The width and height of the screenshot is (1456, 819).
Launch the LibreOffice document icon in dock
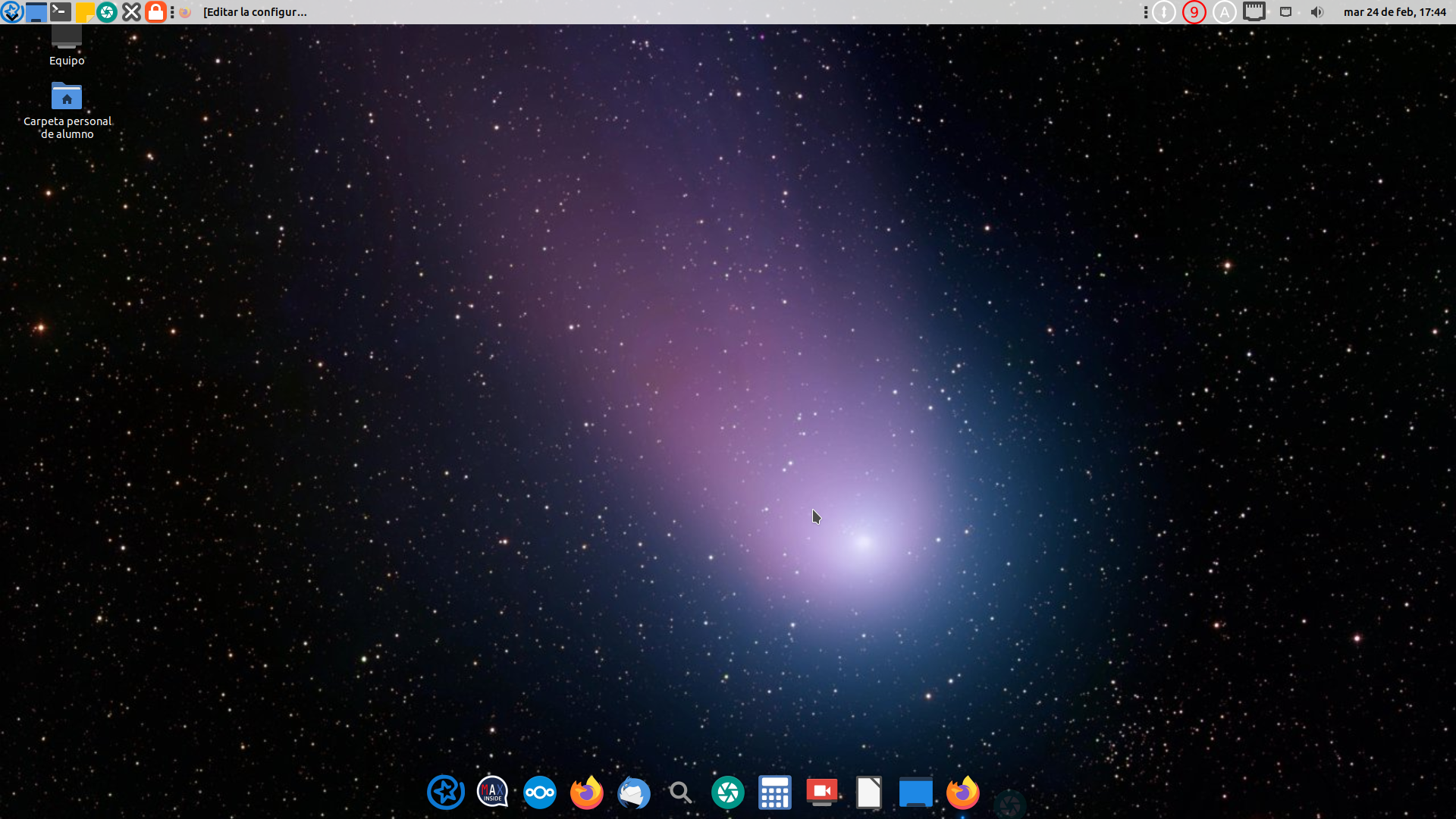869,792
